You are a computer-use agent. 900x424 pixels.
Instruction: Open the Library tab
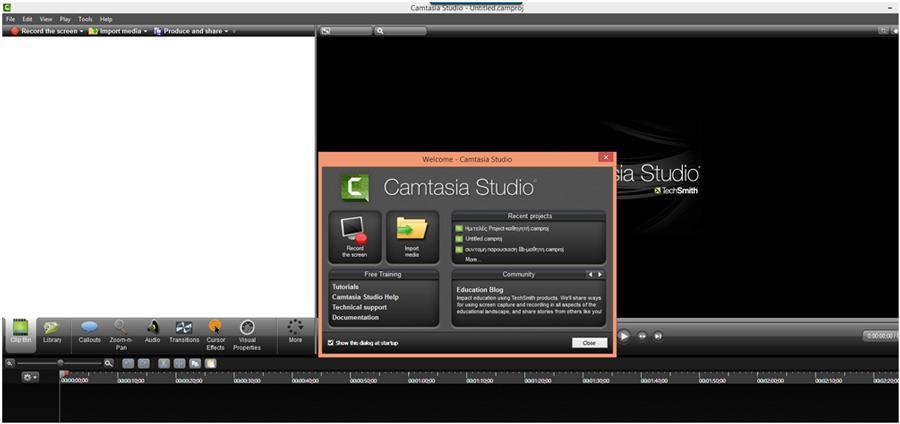pyautogui.click(x=52, y=332)
